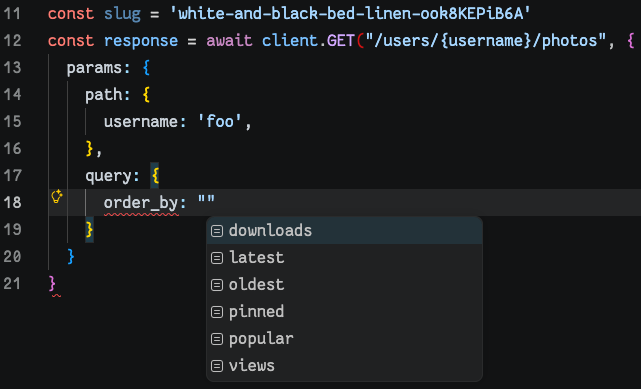Click the highlighted opening brace after query

click(155, 176)
